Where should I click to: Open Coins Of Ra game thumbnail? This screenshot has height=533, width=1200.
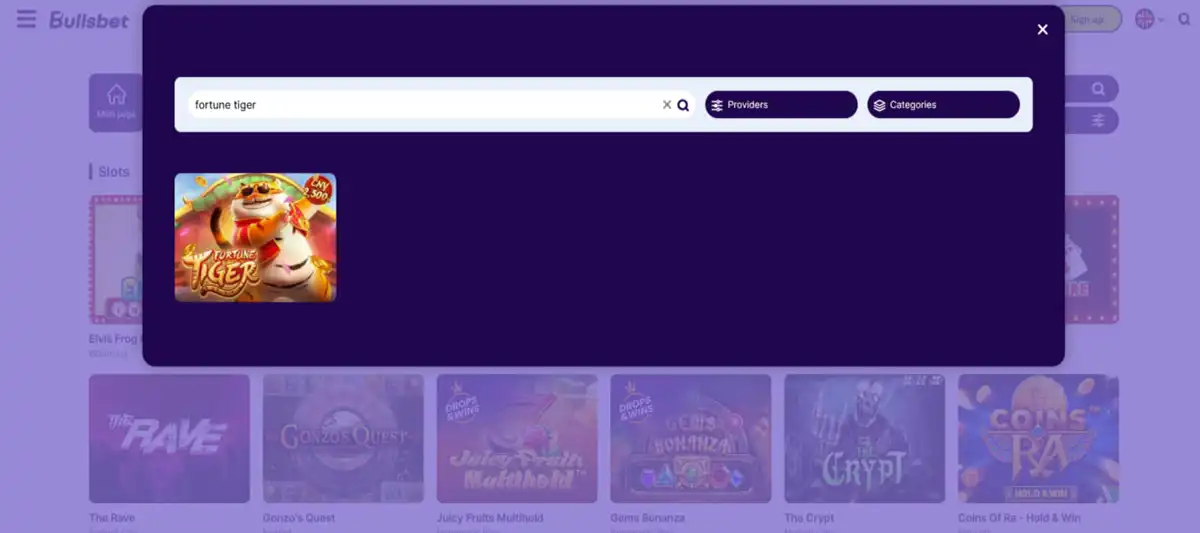(x=1038, y=438)
